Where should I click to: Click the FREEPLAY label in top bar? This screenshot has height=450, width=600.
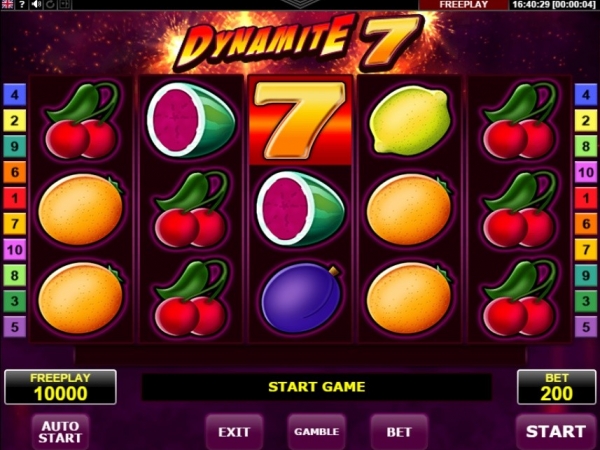[x=463, y=5]
